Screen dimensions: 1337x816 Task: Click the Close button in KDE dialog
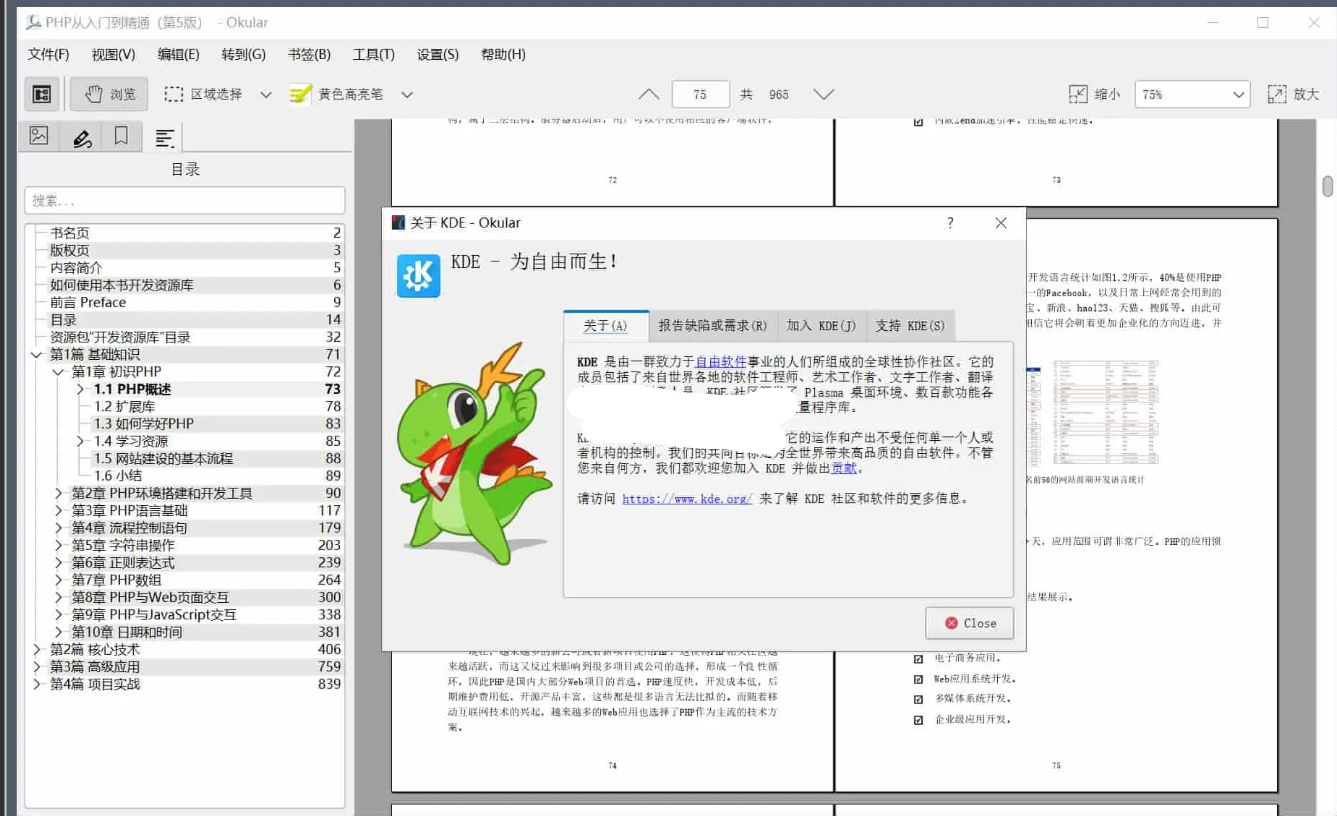(968, 623)
